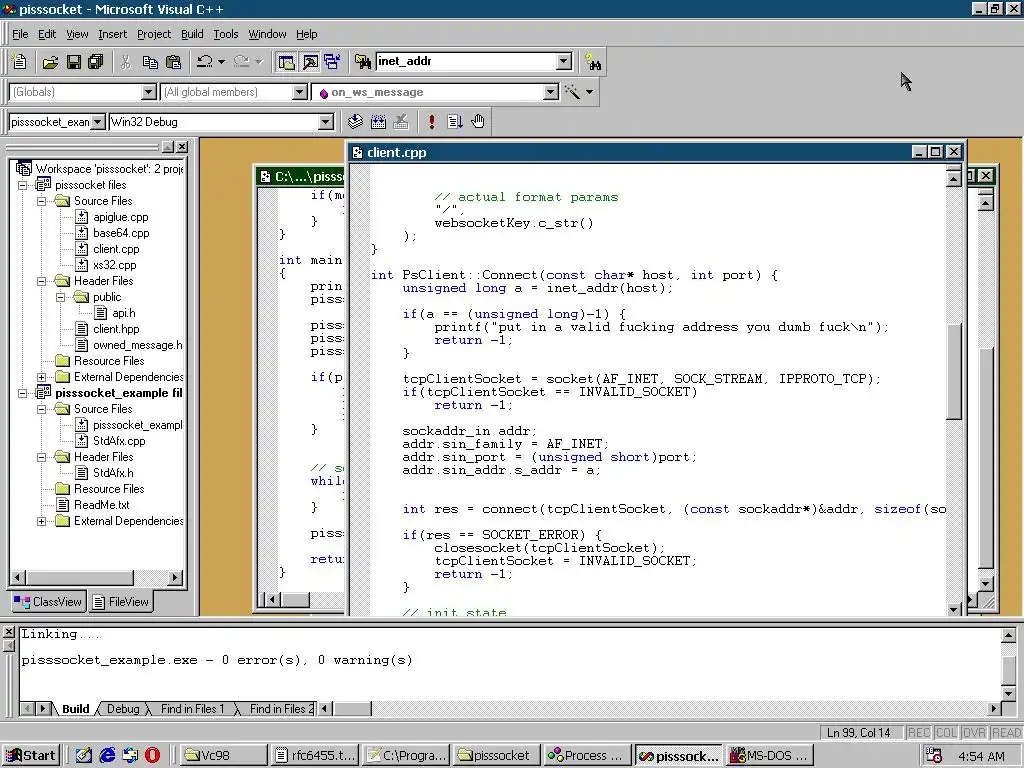The height and width of the screenshot is (768, 1024).
Task: Select StdAfx.cpp in file tree
Action: click(120, 441)
